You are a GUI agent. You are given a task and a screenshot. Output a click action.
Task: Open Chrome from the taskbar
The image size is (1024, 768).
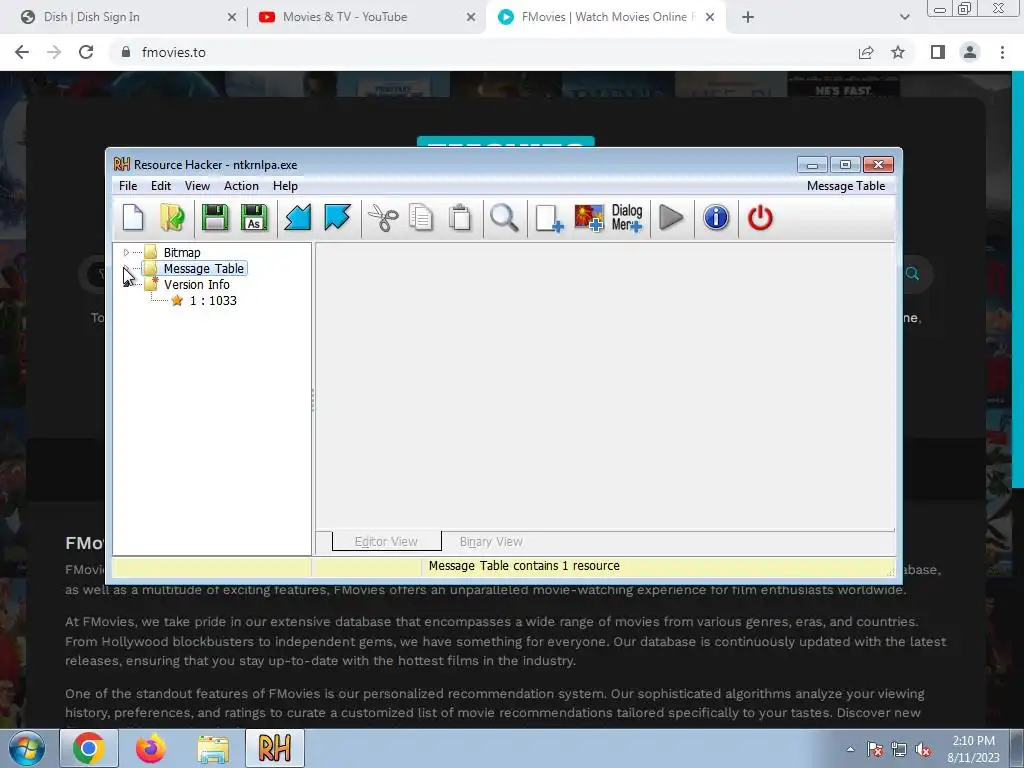(89, 748)
